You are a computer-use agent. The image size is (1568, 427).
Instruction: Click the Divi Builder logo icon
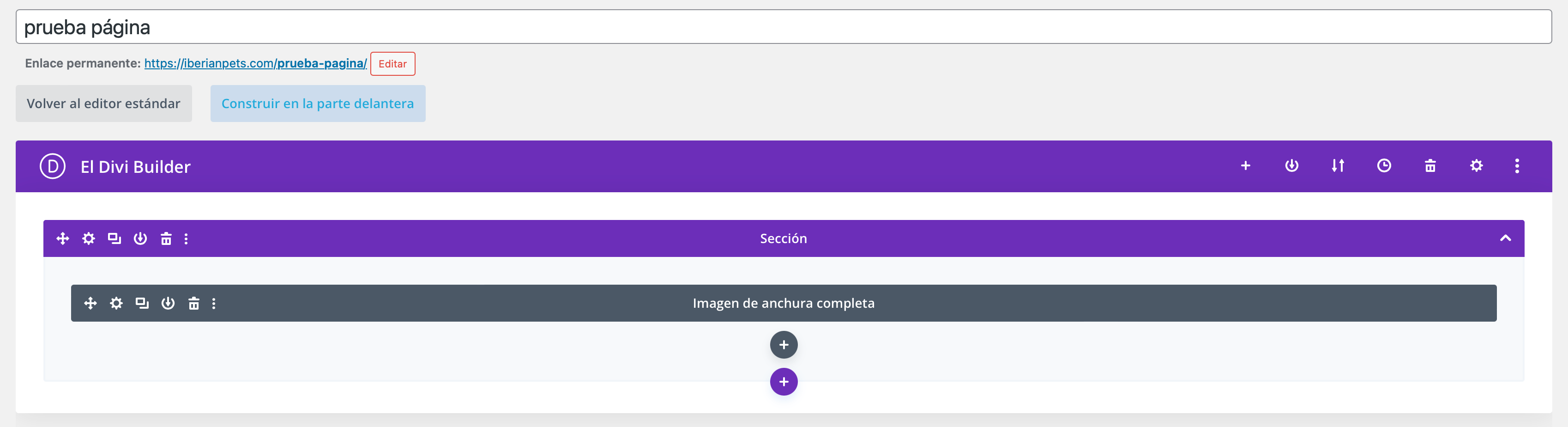52,166
